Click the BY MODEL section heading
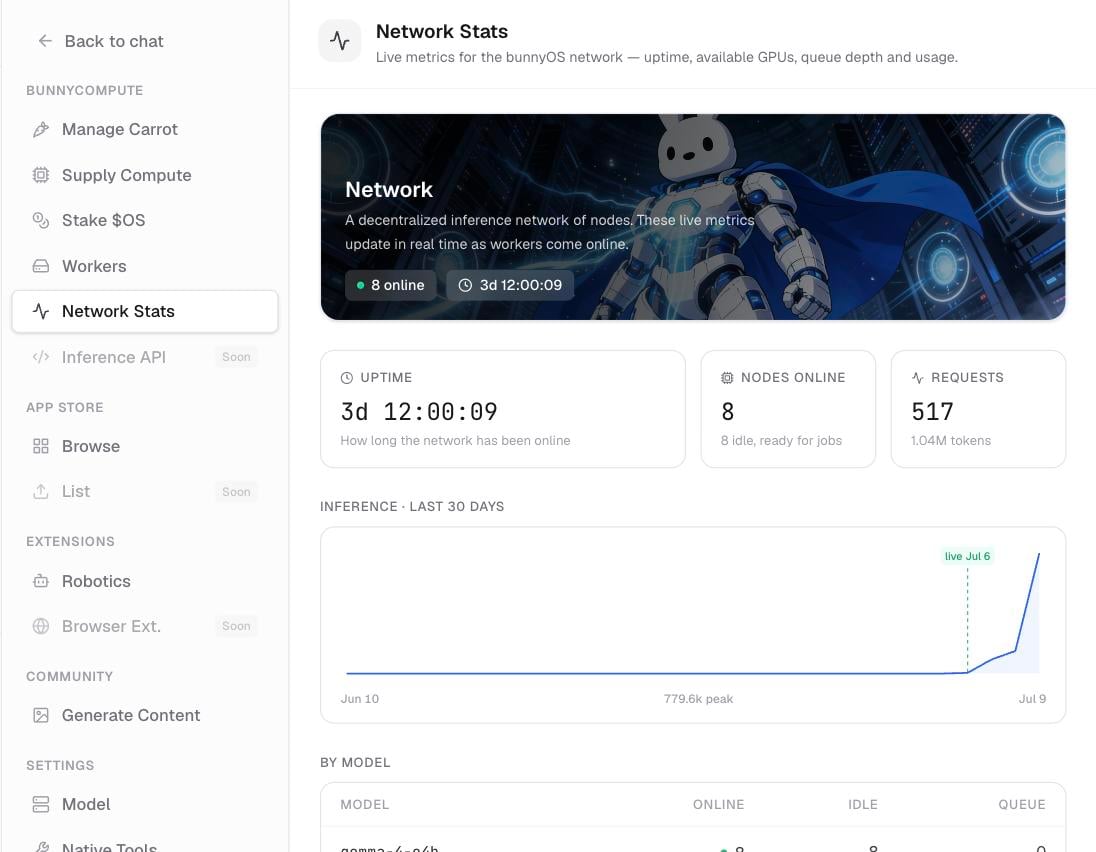Screen dimensions: 1096x852 click(355, 763)
